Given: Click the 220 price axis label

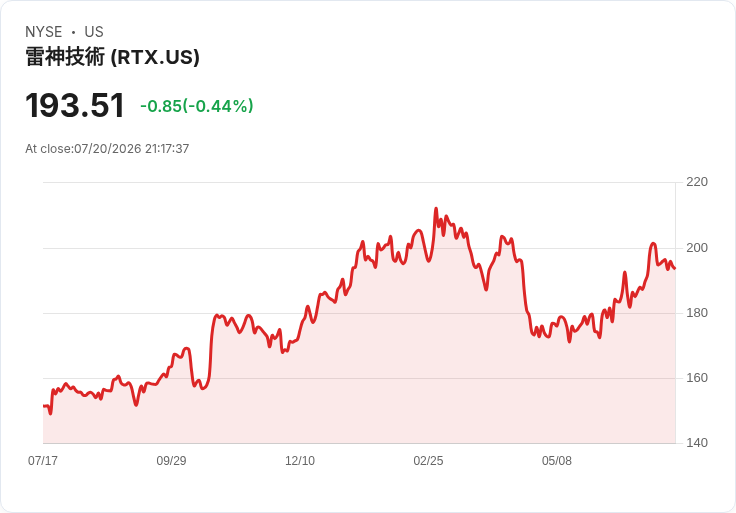Looking at the screenshot, I should pyautogui.click(x=697, y=182).
